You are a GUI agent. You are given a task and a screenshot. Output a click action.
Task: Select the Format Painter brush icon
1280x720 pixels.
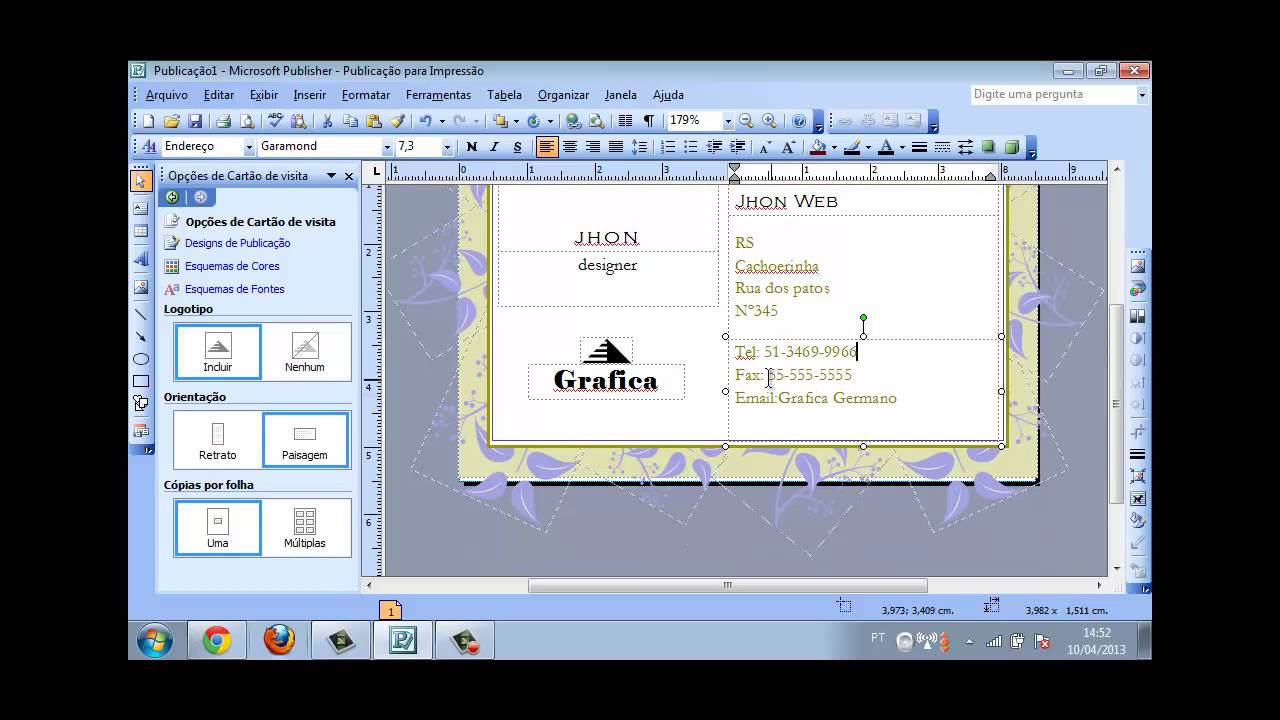coord(397,121)
